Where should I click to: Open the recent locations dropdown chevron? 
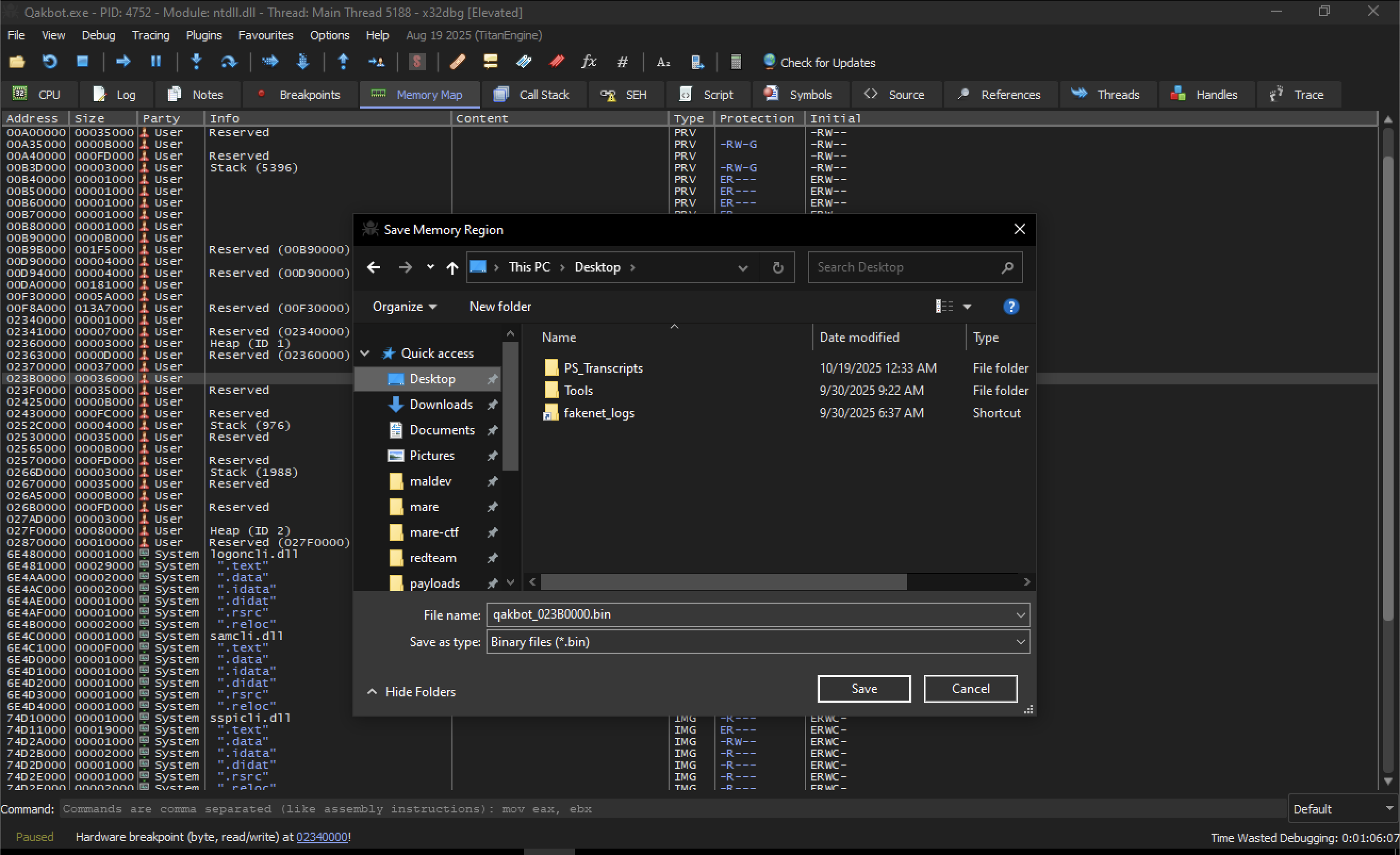click(430, 267)
